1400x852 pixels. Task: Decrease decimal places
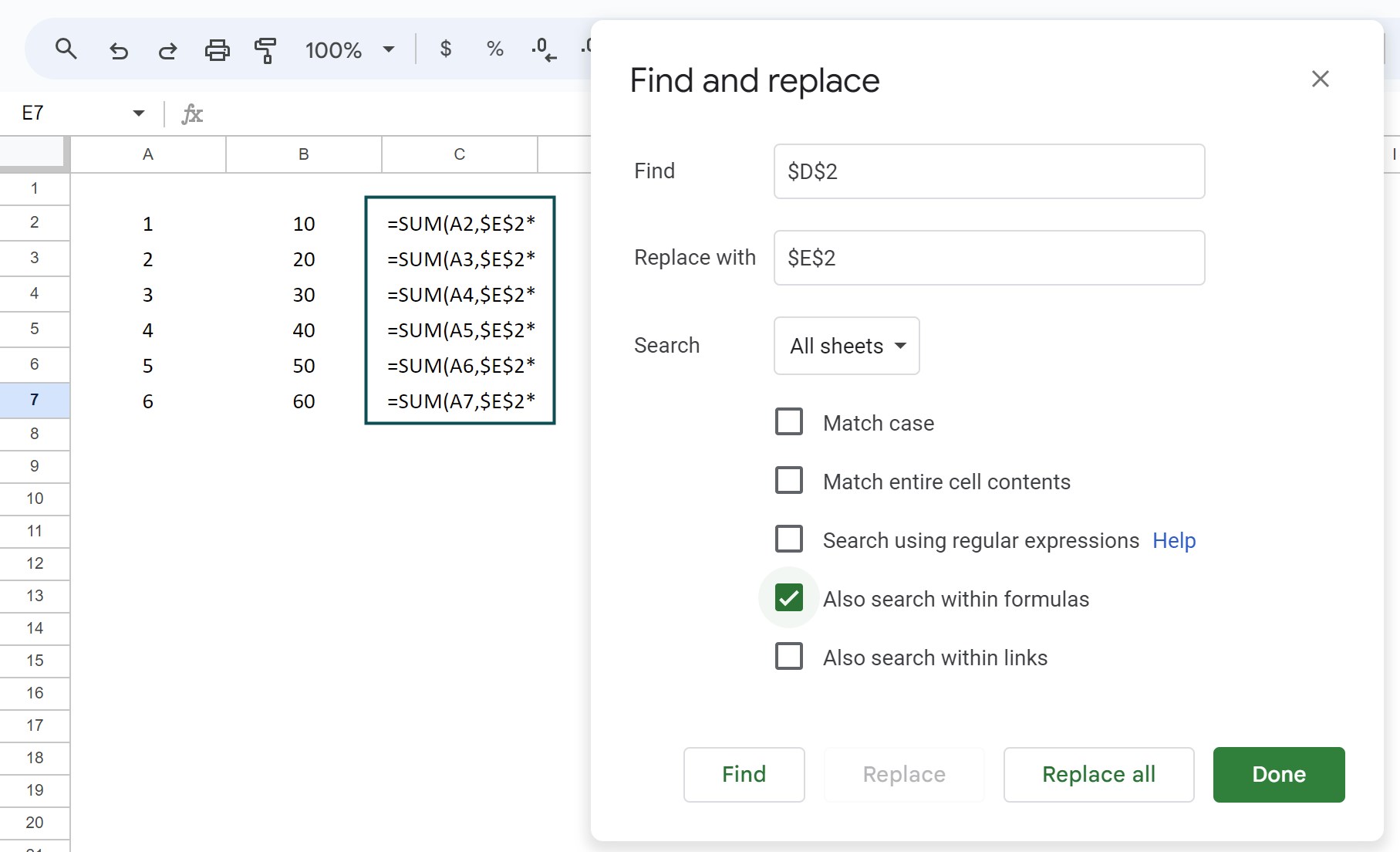(x=544, y=49)
